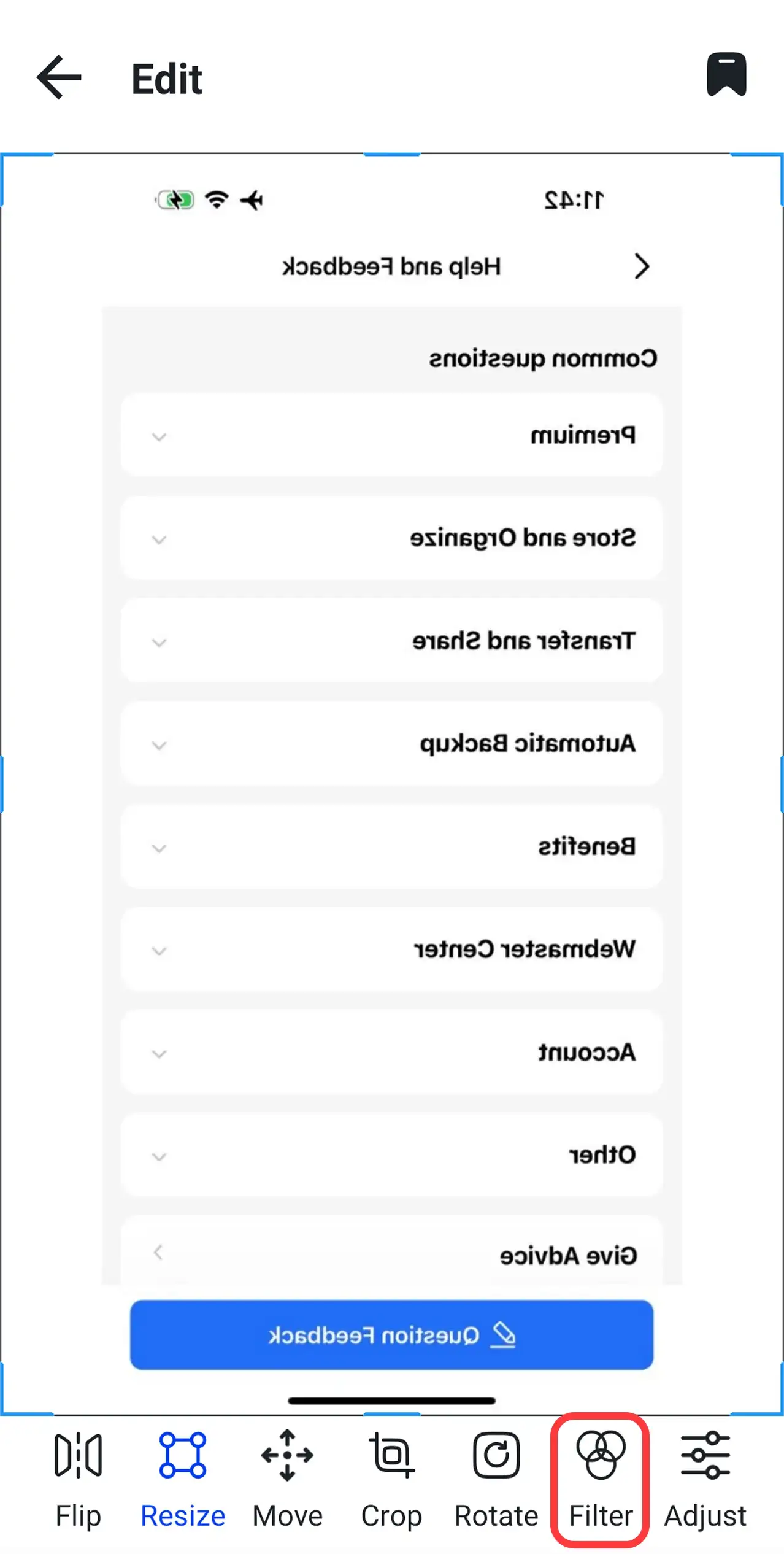Tap the bookmark save icon
Viewport: 784px width, 1554px height.
point(726,75)
